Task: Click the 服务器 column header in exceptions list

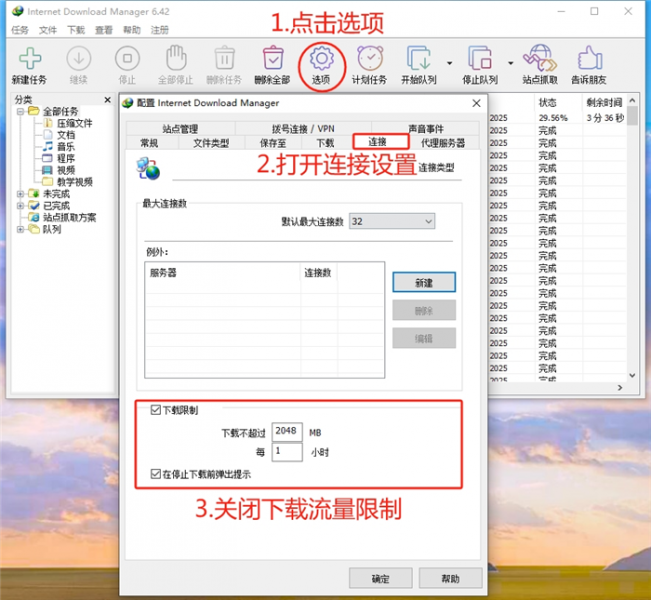Action: [223, 273]
